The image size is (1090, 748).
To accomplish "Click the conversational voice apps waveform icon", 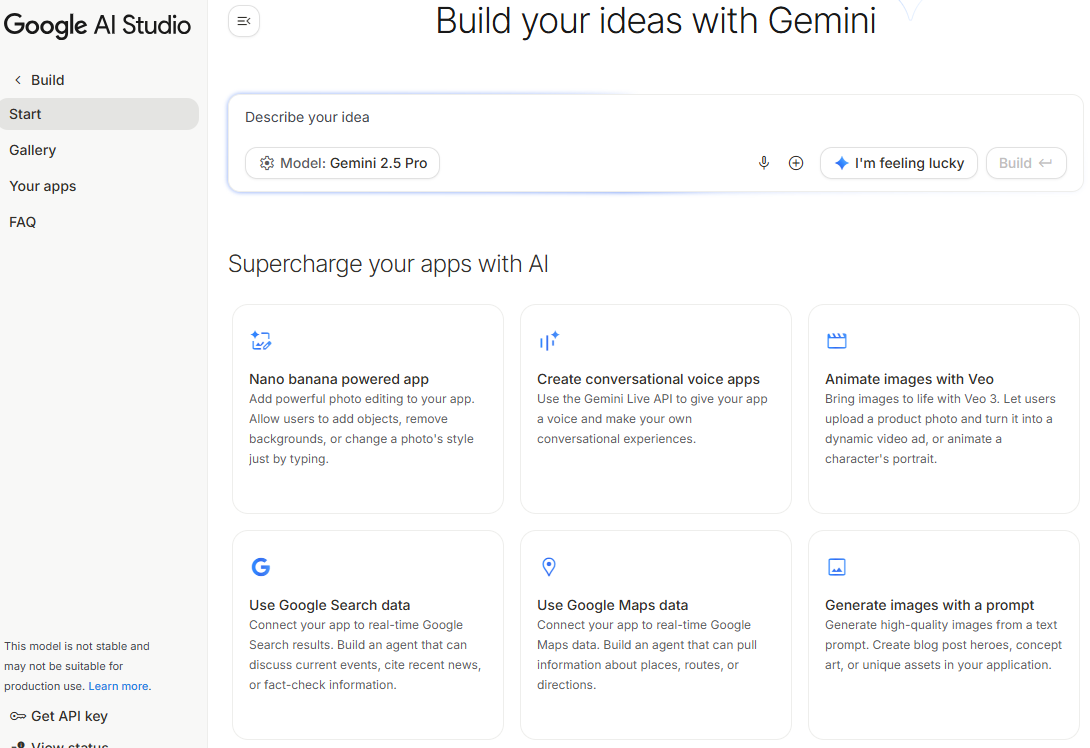I will [549, 341].
